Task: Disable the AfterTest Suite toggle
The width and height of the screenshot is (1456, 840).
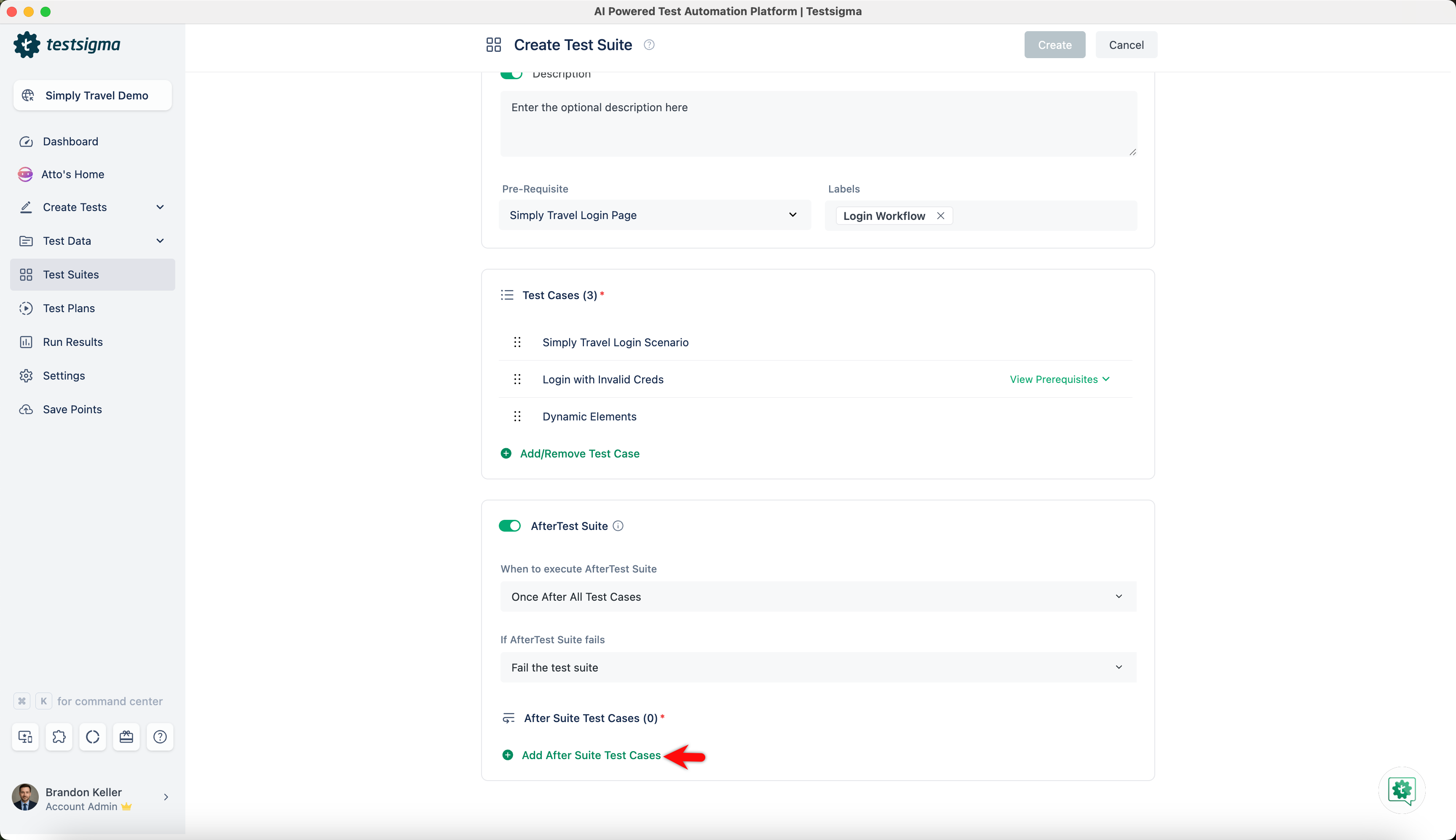Action: click(509, 526)
